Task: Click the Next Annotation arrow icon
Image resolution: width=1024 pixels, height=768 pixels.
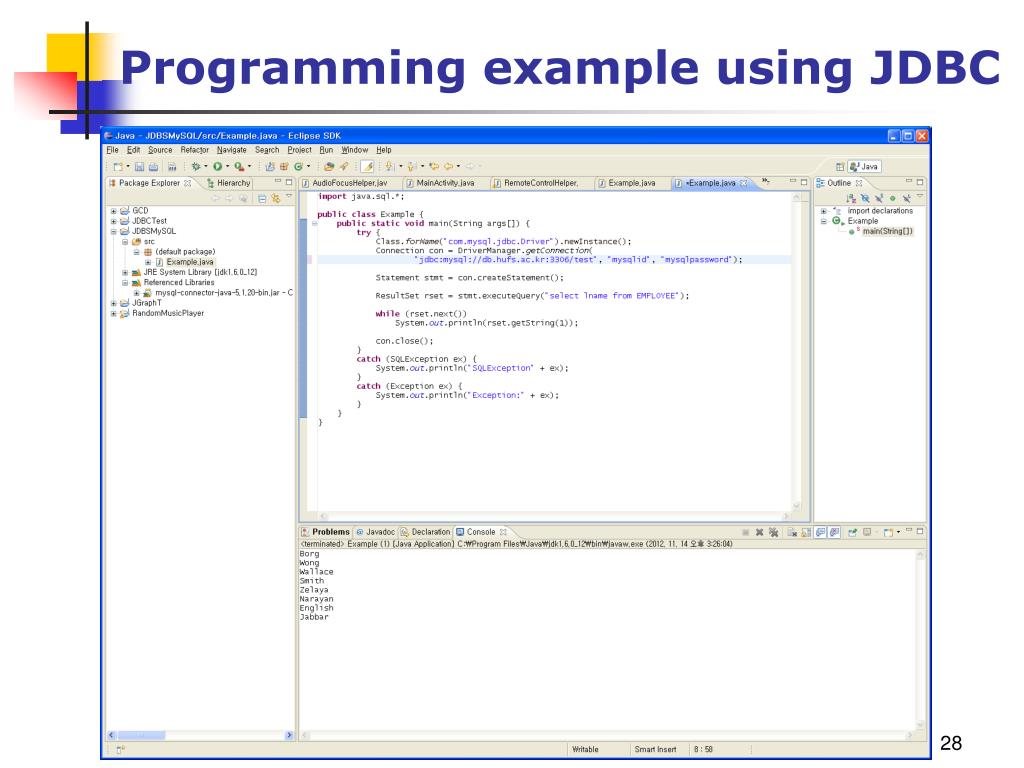Action: [389, 167]
